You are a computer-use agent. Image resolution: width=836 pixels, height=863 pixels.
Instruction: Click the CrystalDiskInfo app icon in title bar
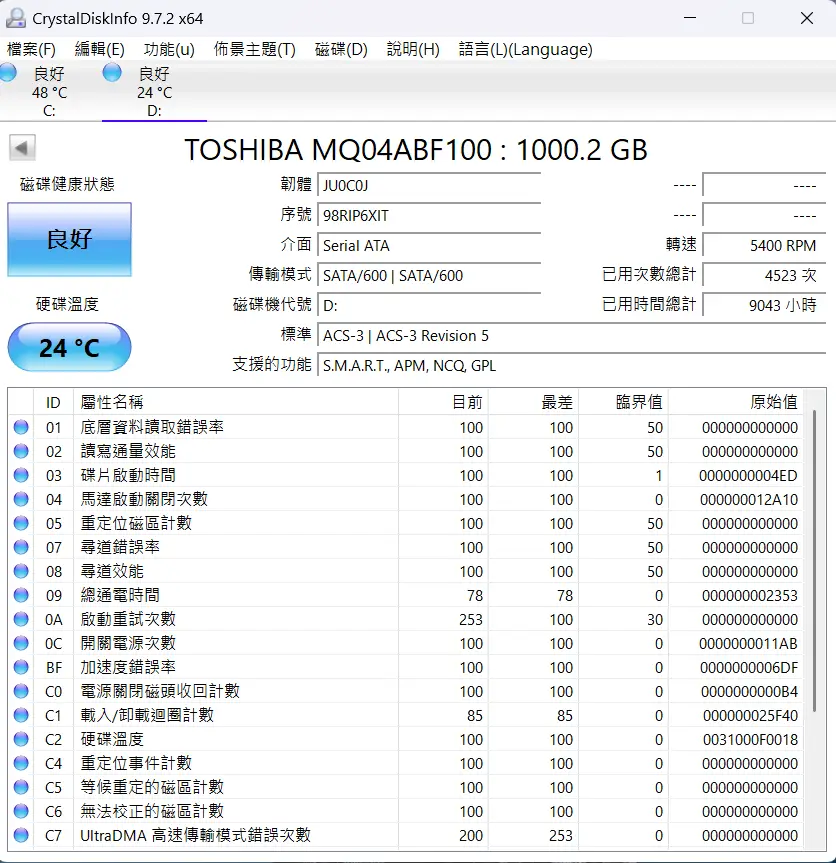pyautogui.click(x=16, y=18)
